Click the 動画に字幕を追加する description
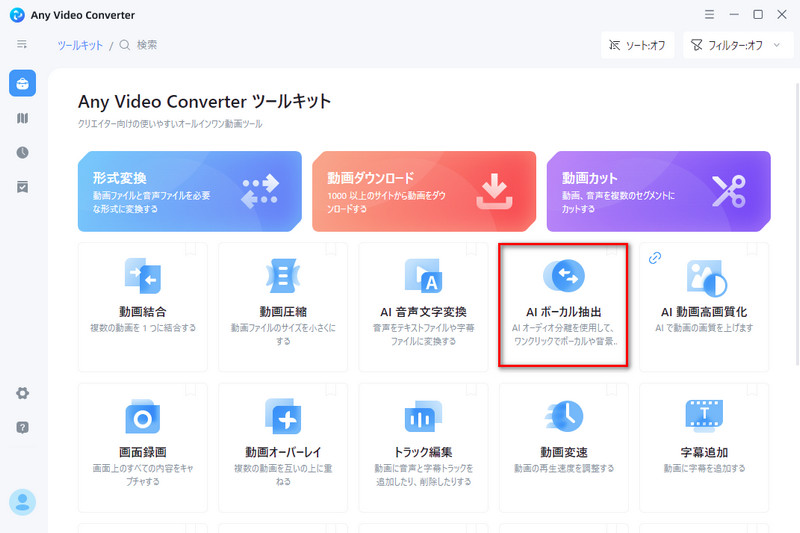The width and height of the screenshot is (800, 533). point(704,468)
